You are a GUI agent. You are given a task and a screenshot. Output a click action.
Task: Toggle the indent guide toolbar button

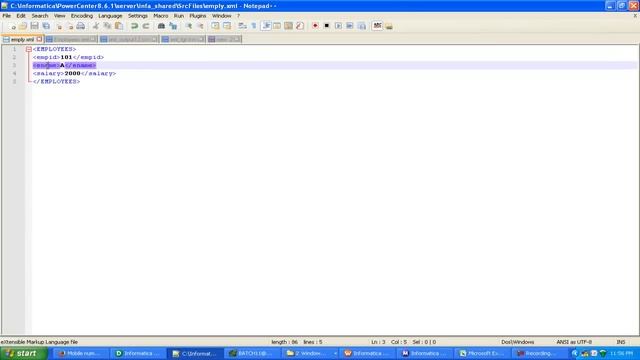[x=266, y=26]
